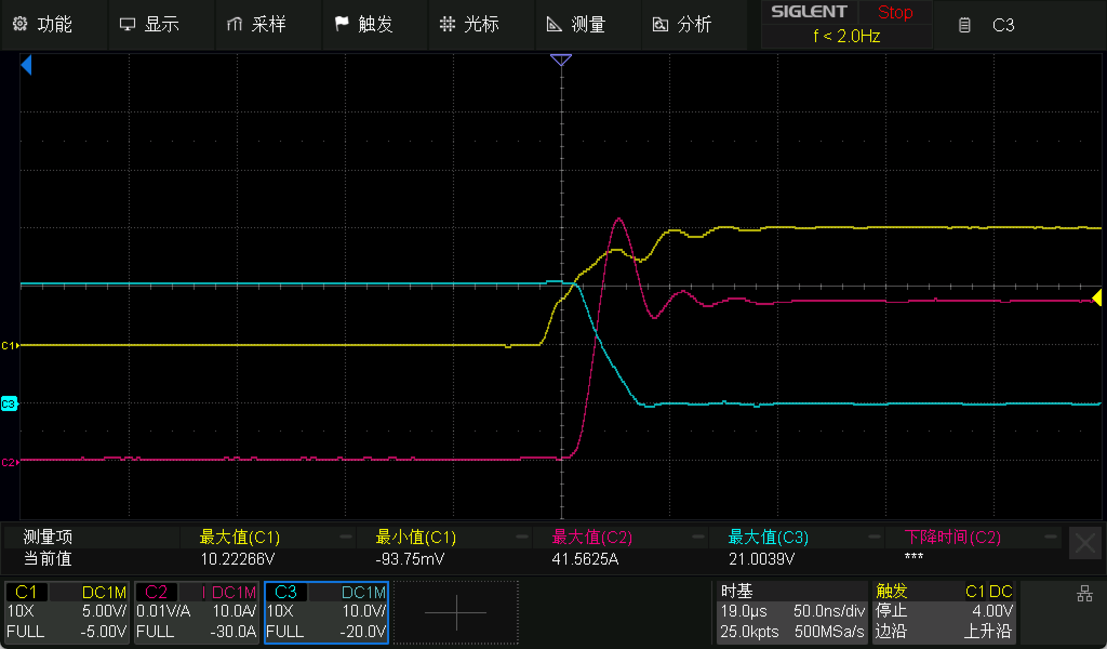Click the minus dash beside 最大值(C1)
The height and width of the screenshot is (649, 1107).
[x=345, y=537]
